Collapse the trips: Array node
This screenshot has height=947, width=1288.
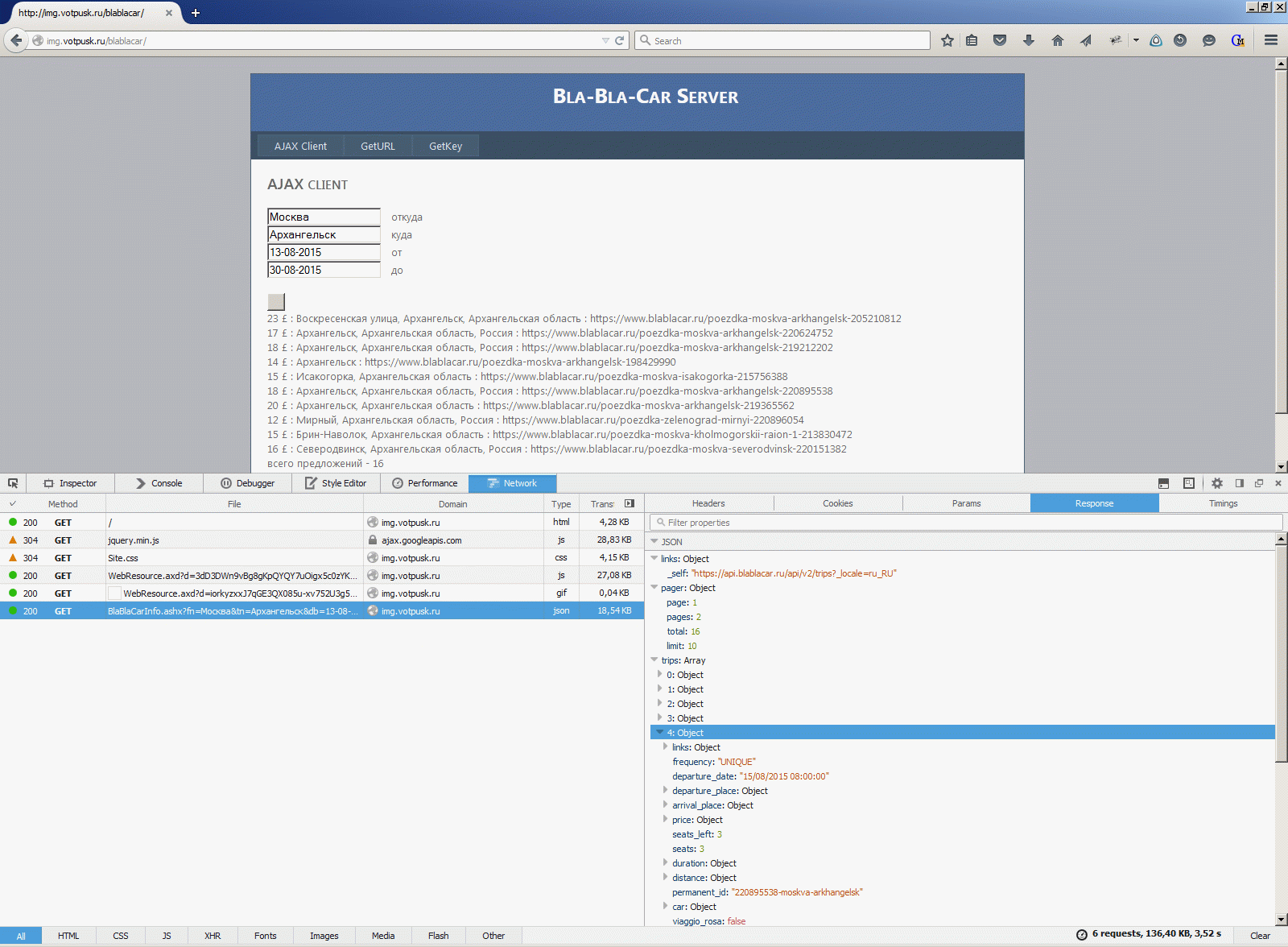click(x=654, y=660)
